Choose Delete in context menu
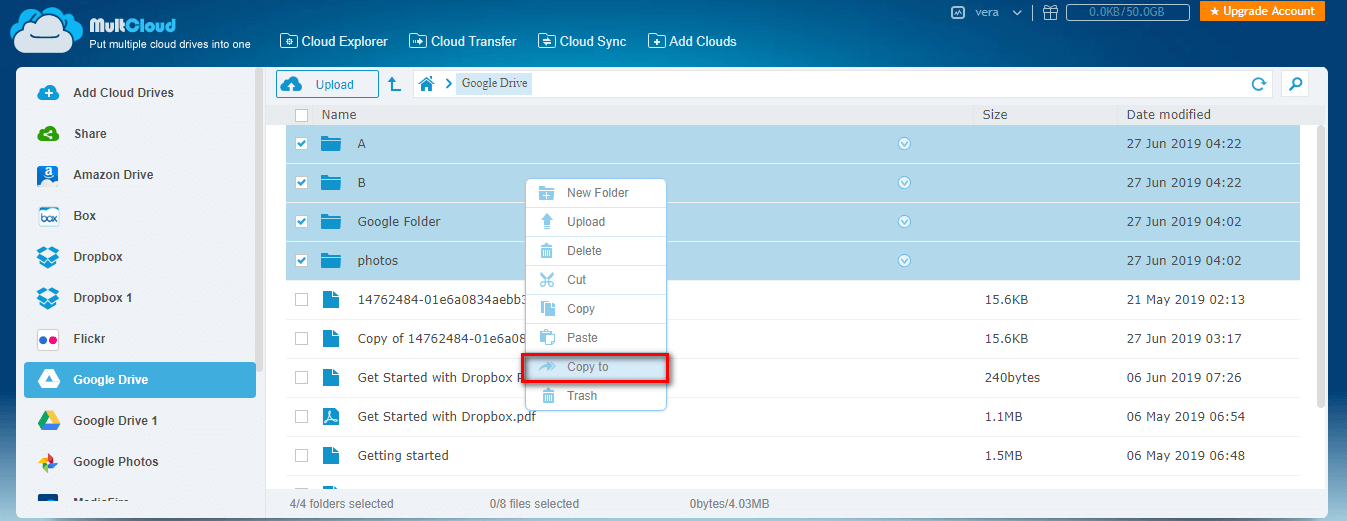Image resolution: width=1347 pixels, height=521 pixels. (596, 251)
